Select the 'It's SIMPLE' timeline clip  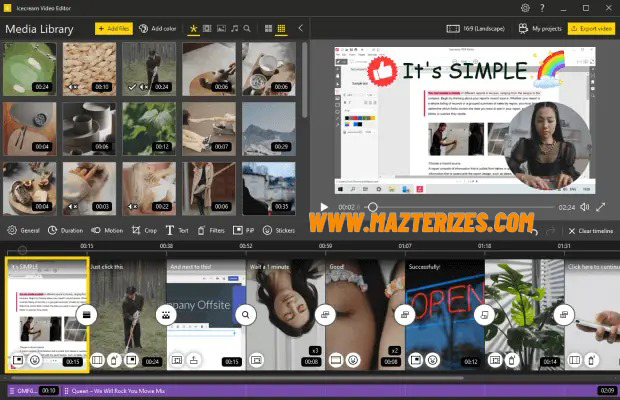tap(47, 315)
